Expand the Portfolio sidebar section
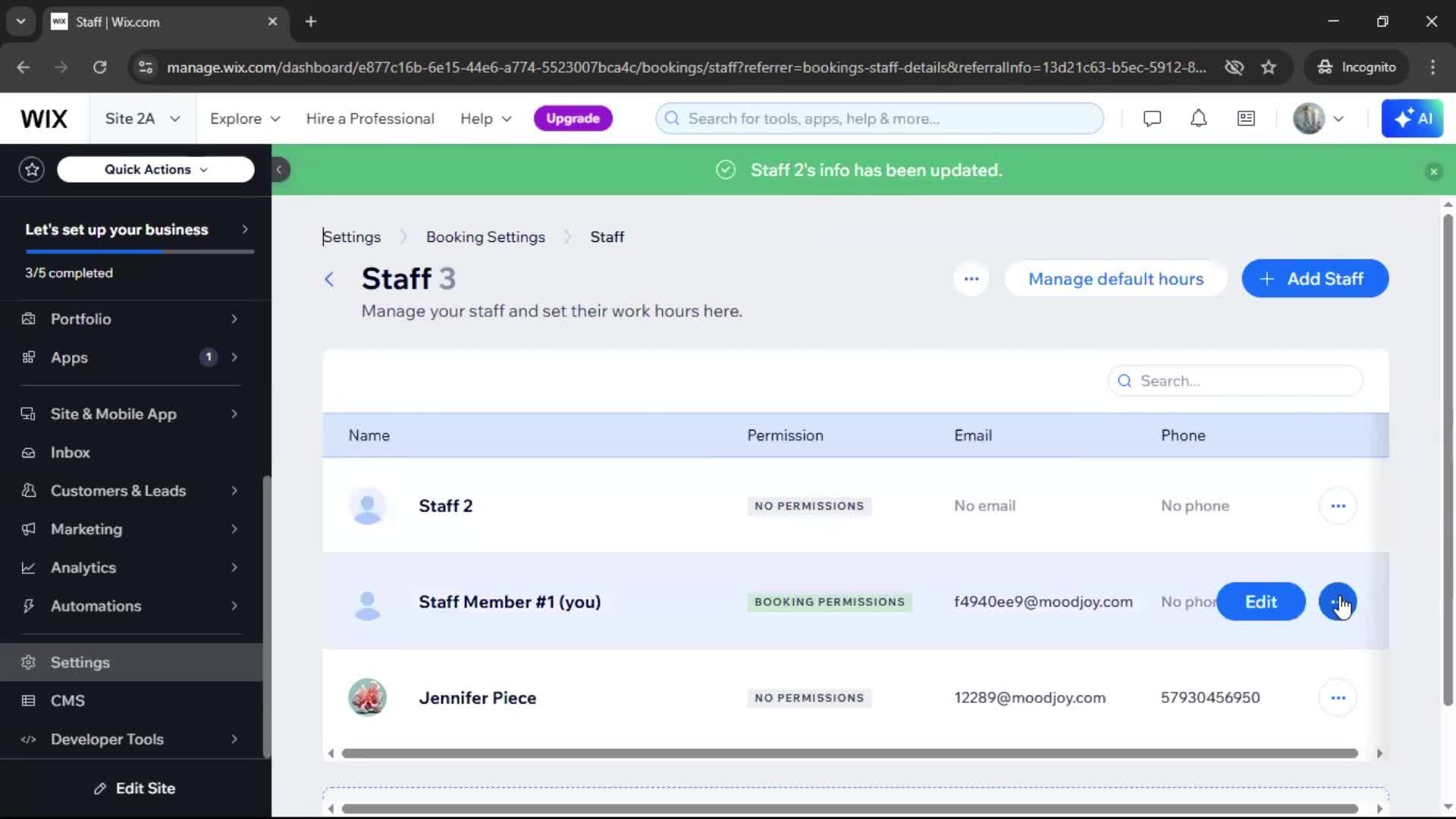 point(130,319)
